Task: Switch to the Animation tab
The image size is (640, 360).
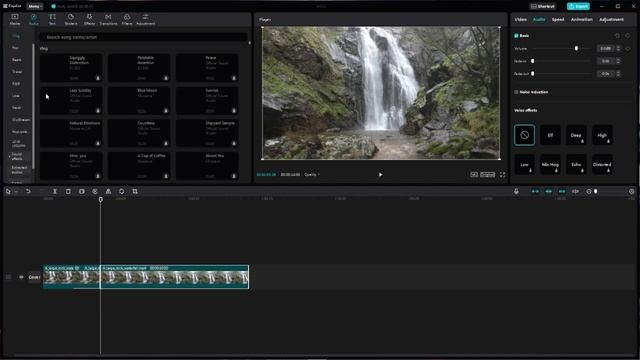Action: [x=582, y=20]
